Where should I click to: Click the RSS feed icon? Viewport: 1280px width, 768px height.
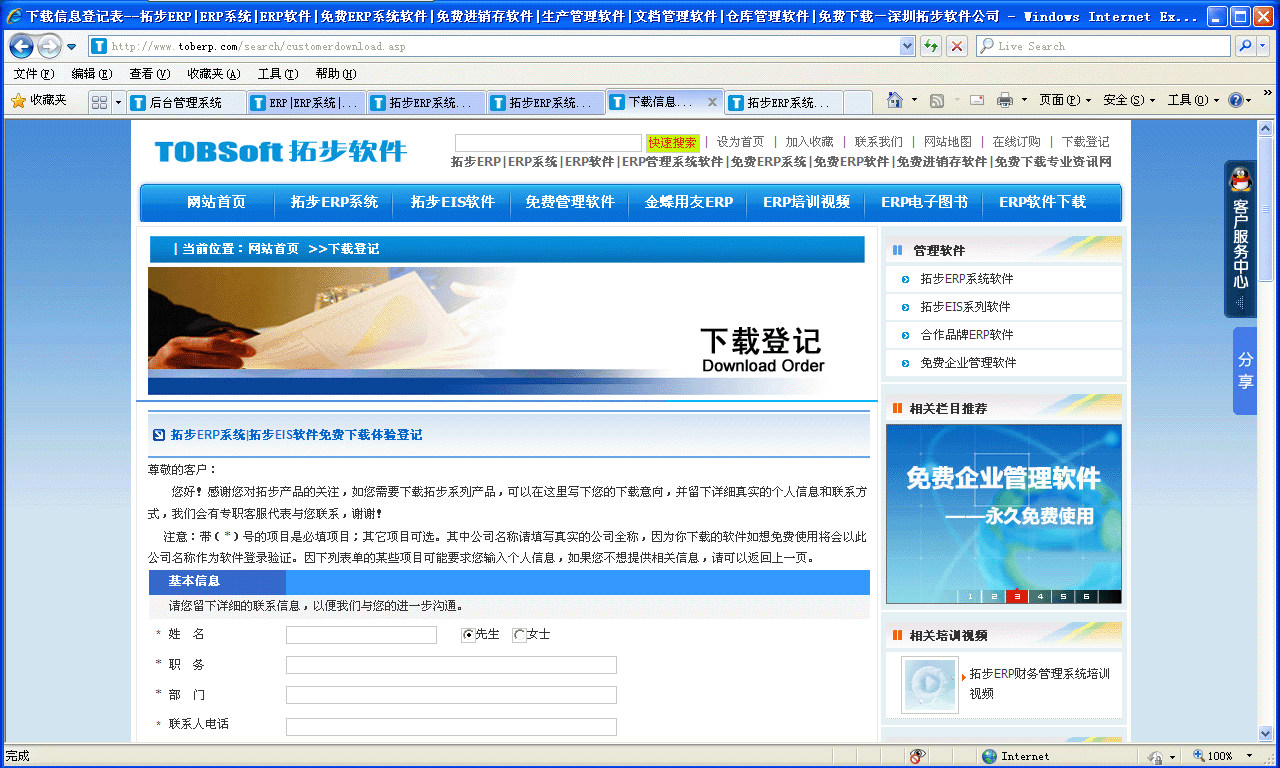(x=937, y=101)
